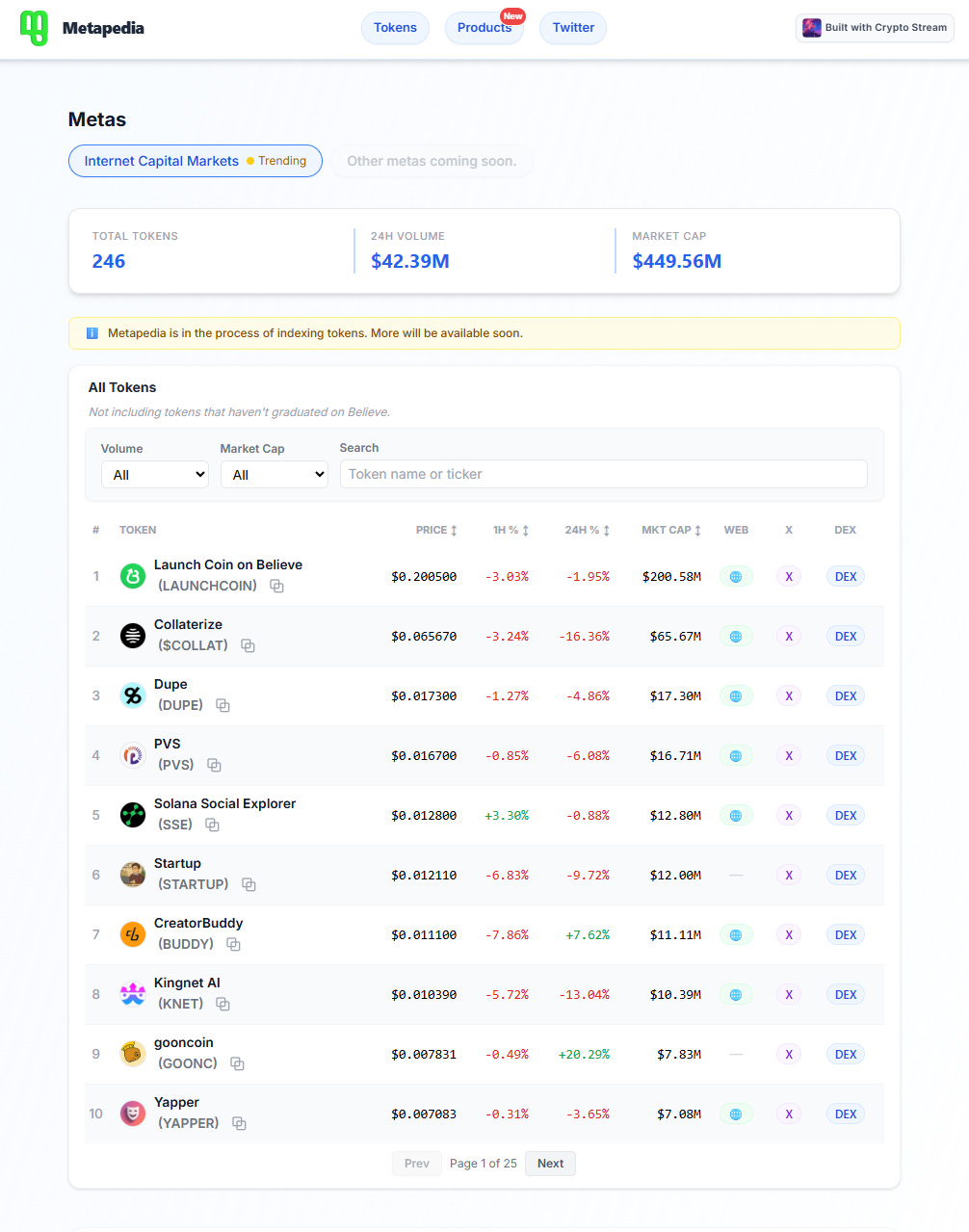This screenshot has height=1232, width=969.
Task: Open the website globe for CreatorBuddy
Action: [736, 935]
